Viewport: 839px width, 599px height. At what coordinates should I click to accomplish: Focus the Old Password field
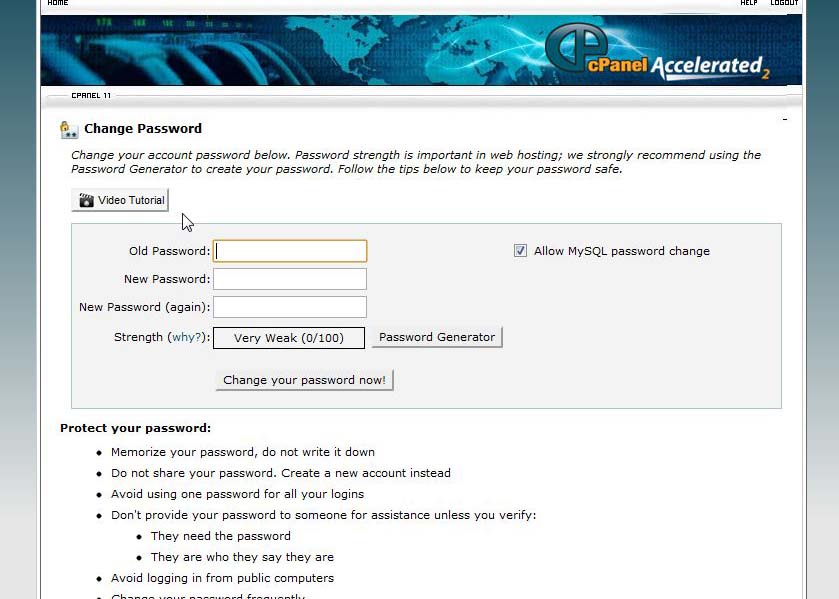click(290, 251)
